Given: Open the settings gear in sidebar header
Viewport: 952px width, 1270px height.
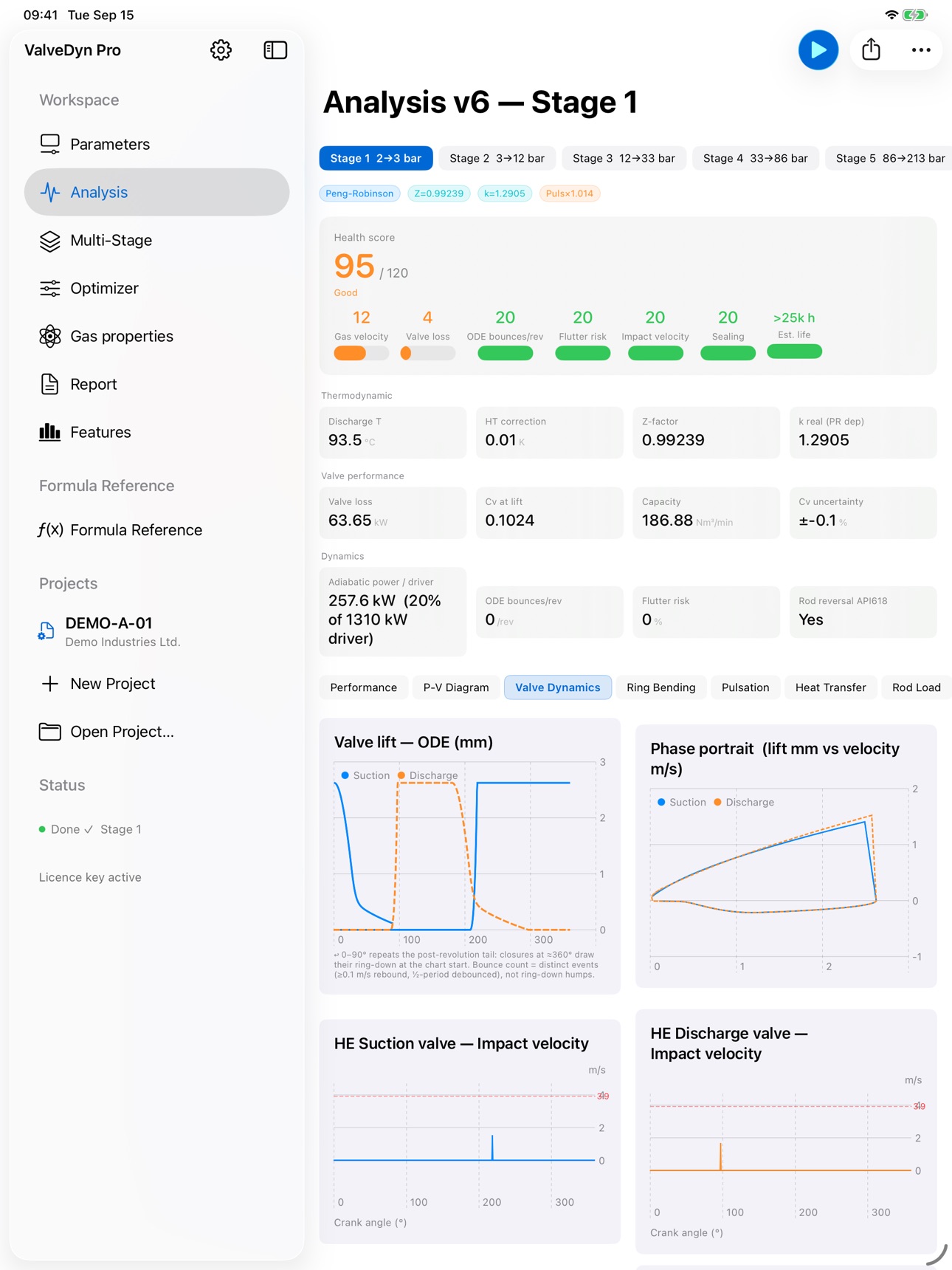Looking at the screenshot, I should (221, 50).
